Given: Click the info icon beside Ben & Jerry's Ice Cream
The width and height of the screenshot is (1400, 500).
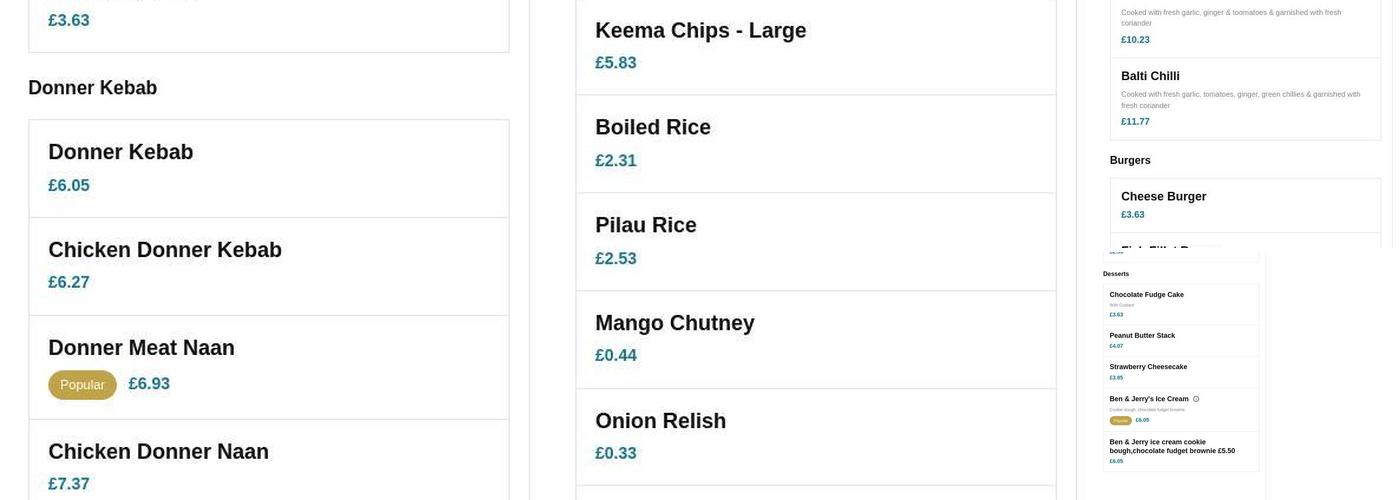Looking at the screenshot, I should [1196, 399].
